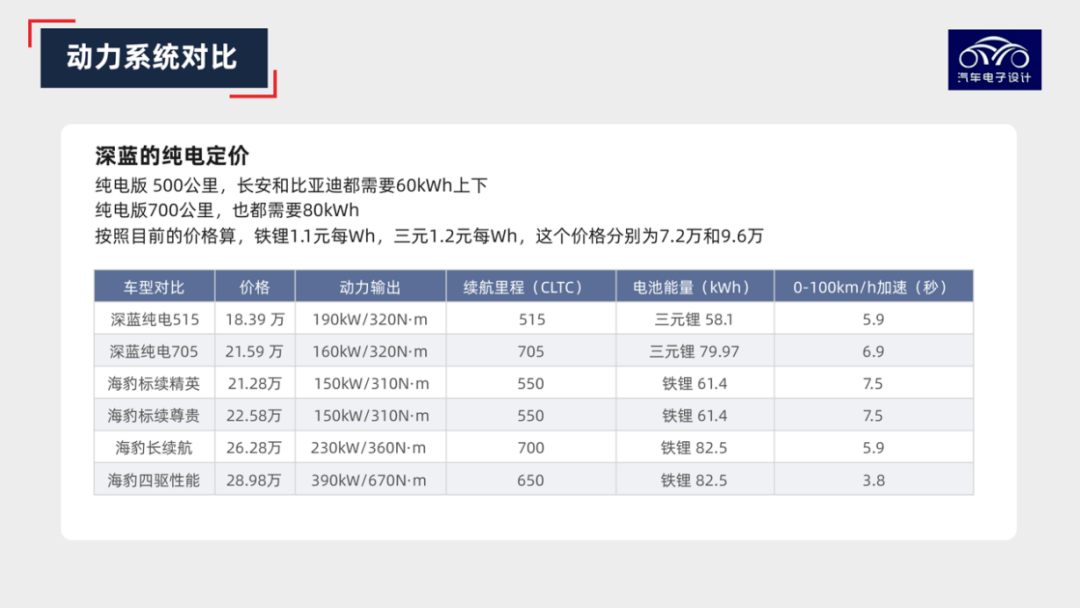Click the 705 range cell
The height and width of the screenshot is (608, 1080).
coord(531,351)
